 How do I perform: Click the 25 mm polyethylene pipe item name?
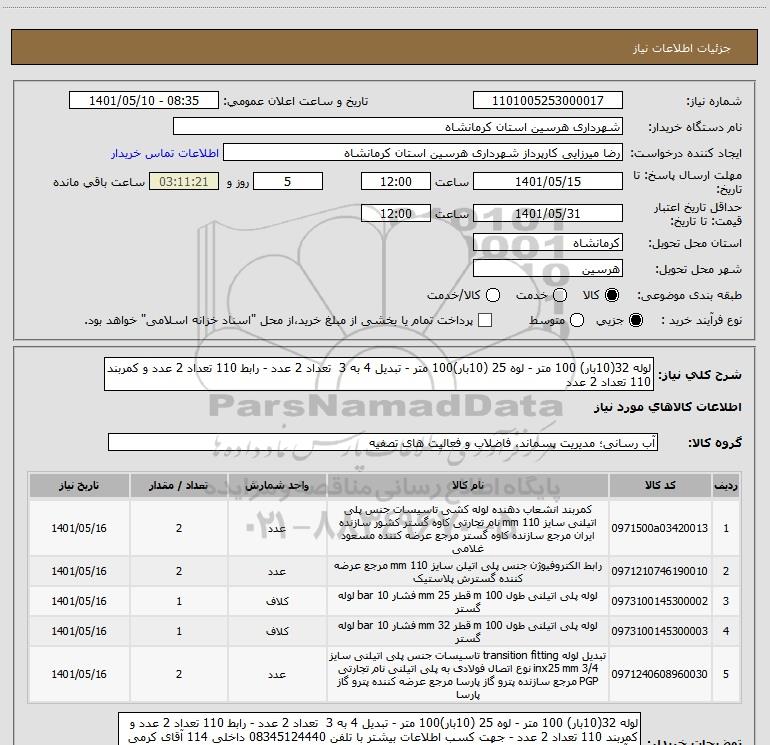click(x=468, y=601)
